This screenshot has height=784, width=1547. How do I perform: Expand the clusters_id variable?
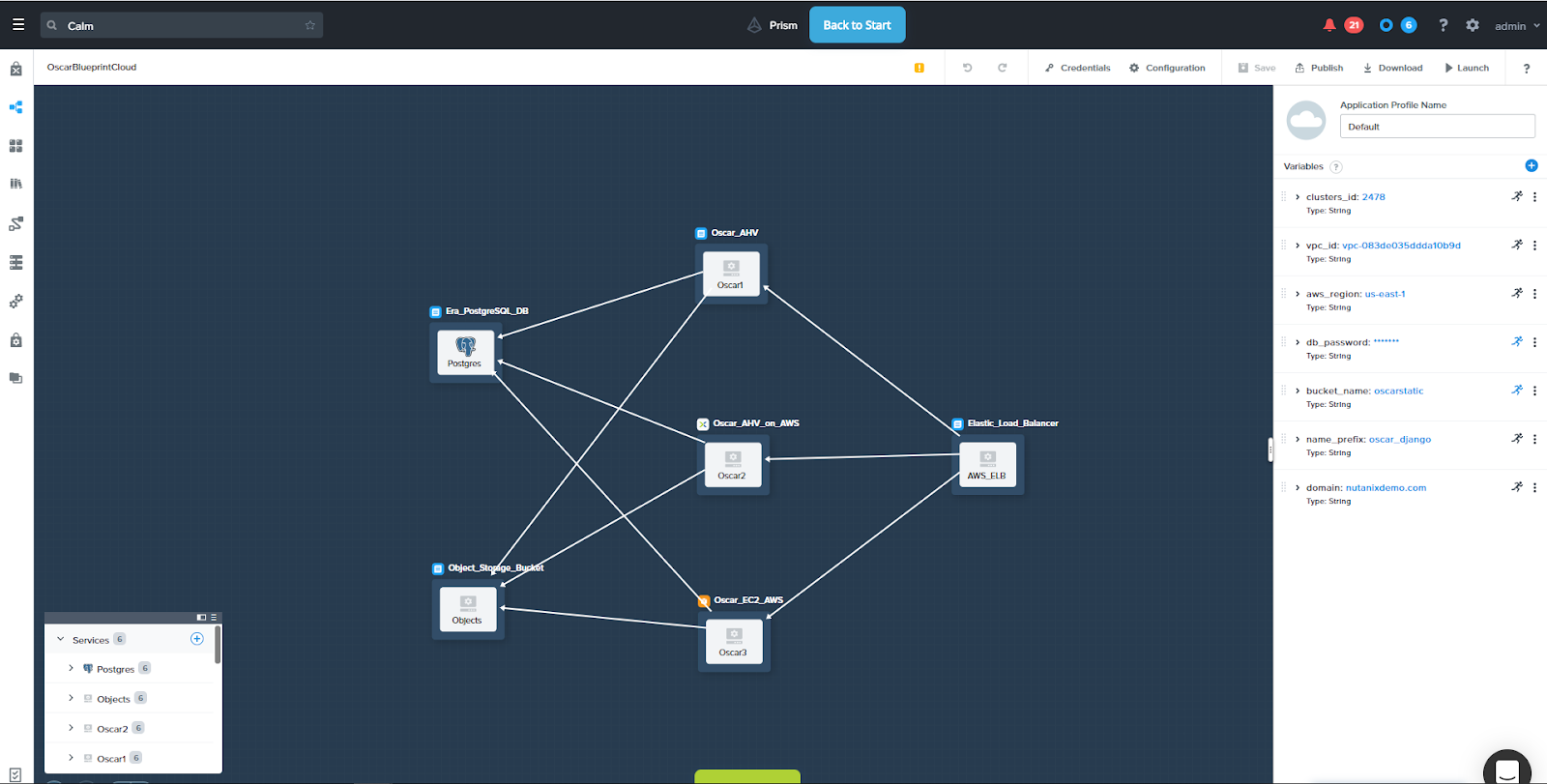(1298, 196)
